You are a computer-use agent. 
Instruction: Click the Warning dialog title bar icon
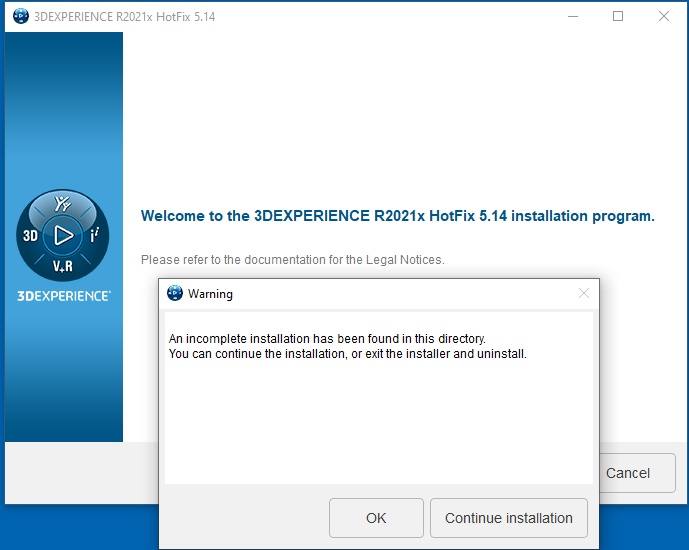[x=174, y=293]
